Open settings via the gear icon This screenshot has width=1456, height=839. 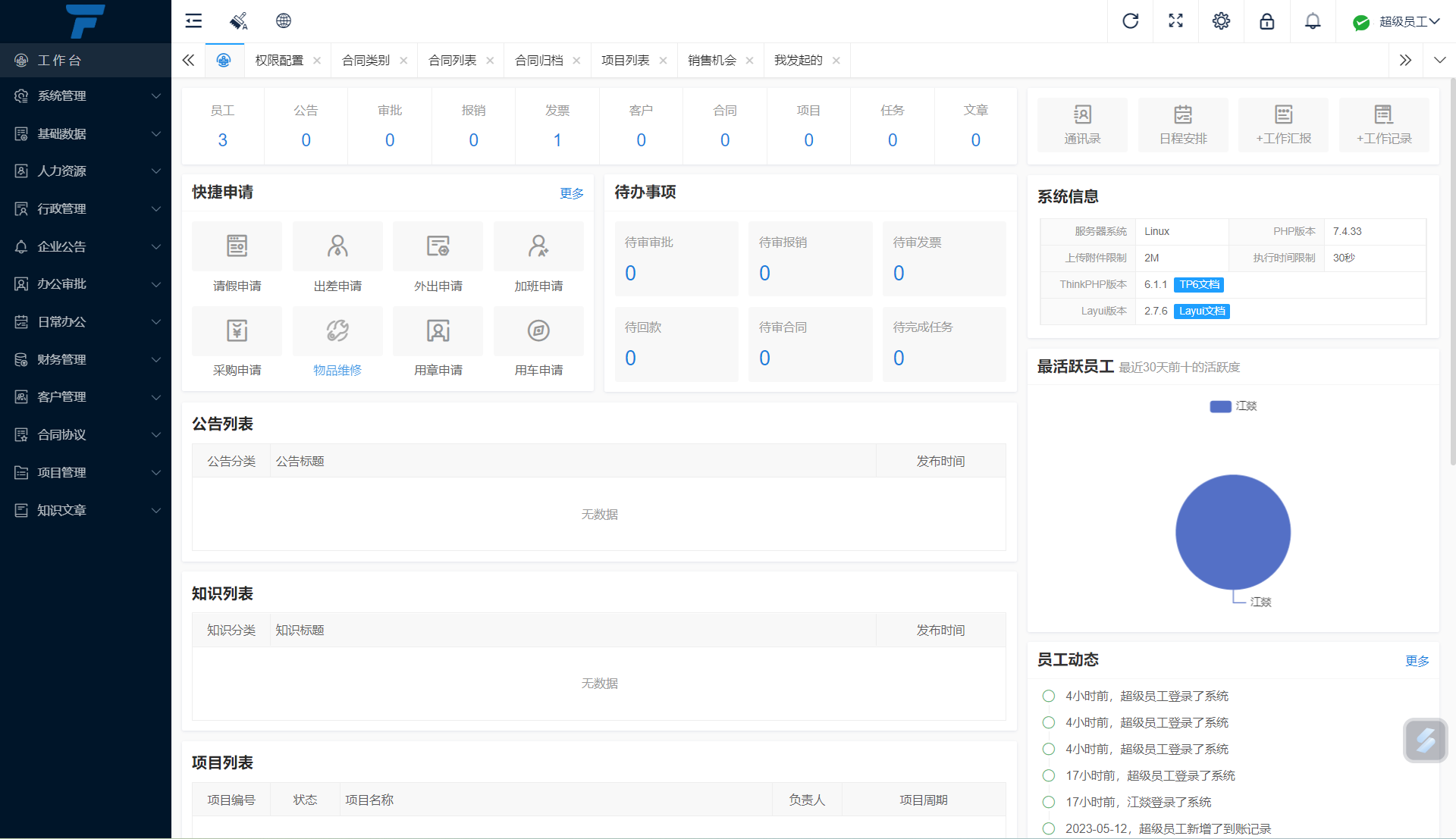[x=1222, y=21]
